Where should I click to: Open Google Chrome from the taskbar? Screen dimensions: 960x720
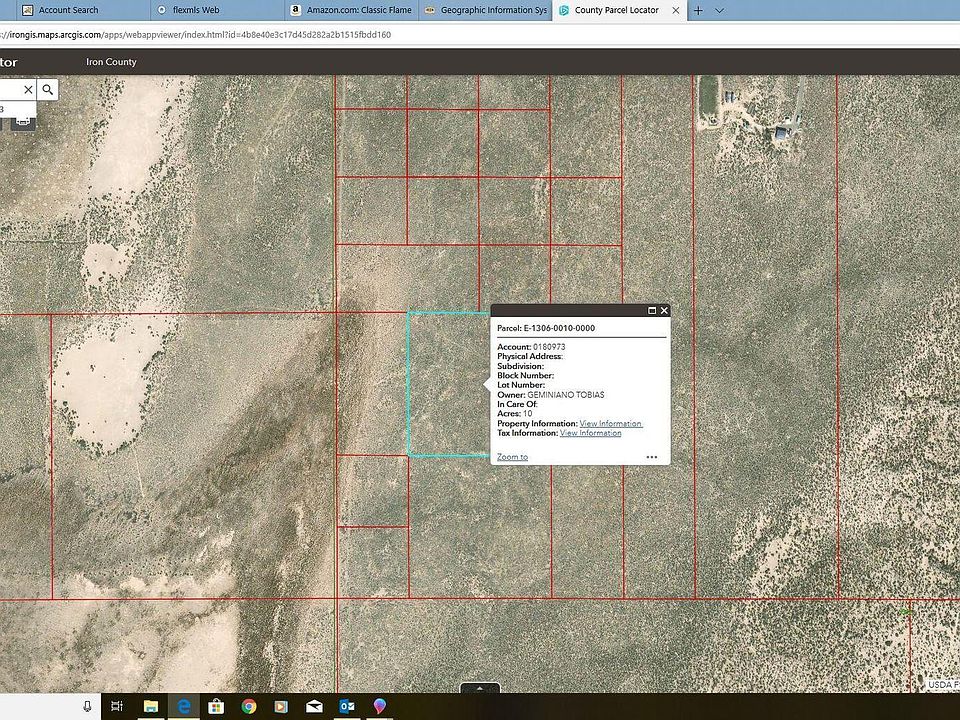click(x=249, y=707)
